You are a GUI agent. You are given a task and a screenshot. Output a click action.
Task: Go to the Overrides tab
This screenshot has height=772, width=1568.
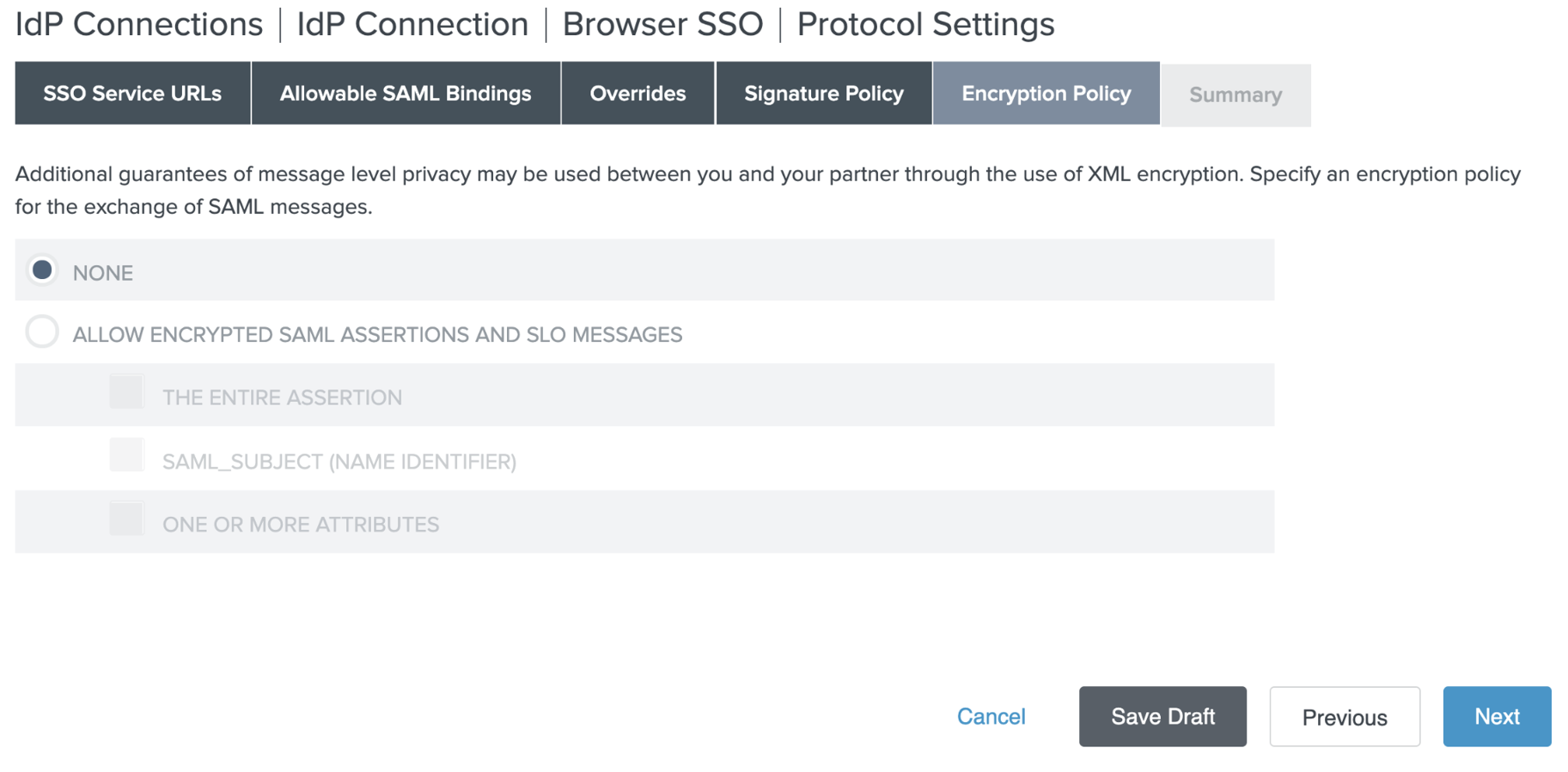point(638,94)
